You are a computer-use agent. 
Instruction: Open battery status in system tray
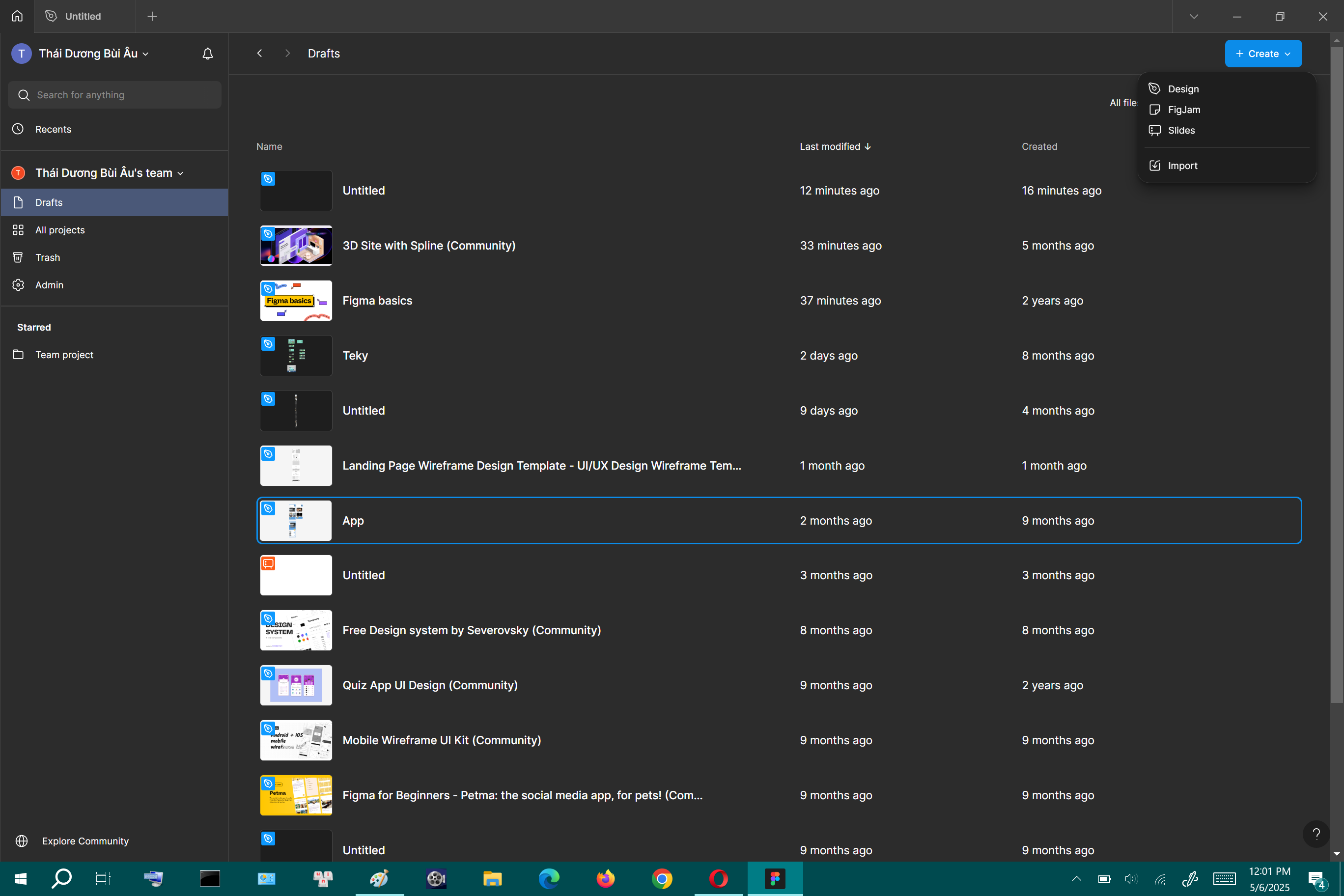(x=1104, y=879)
